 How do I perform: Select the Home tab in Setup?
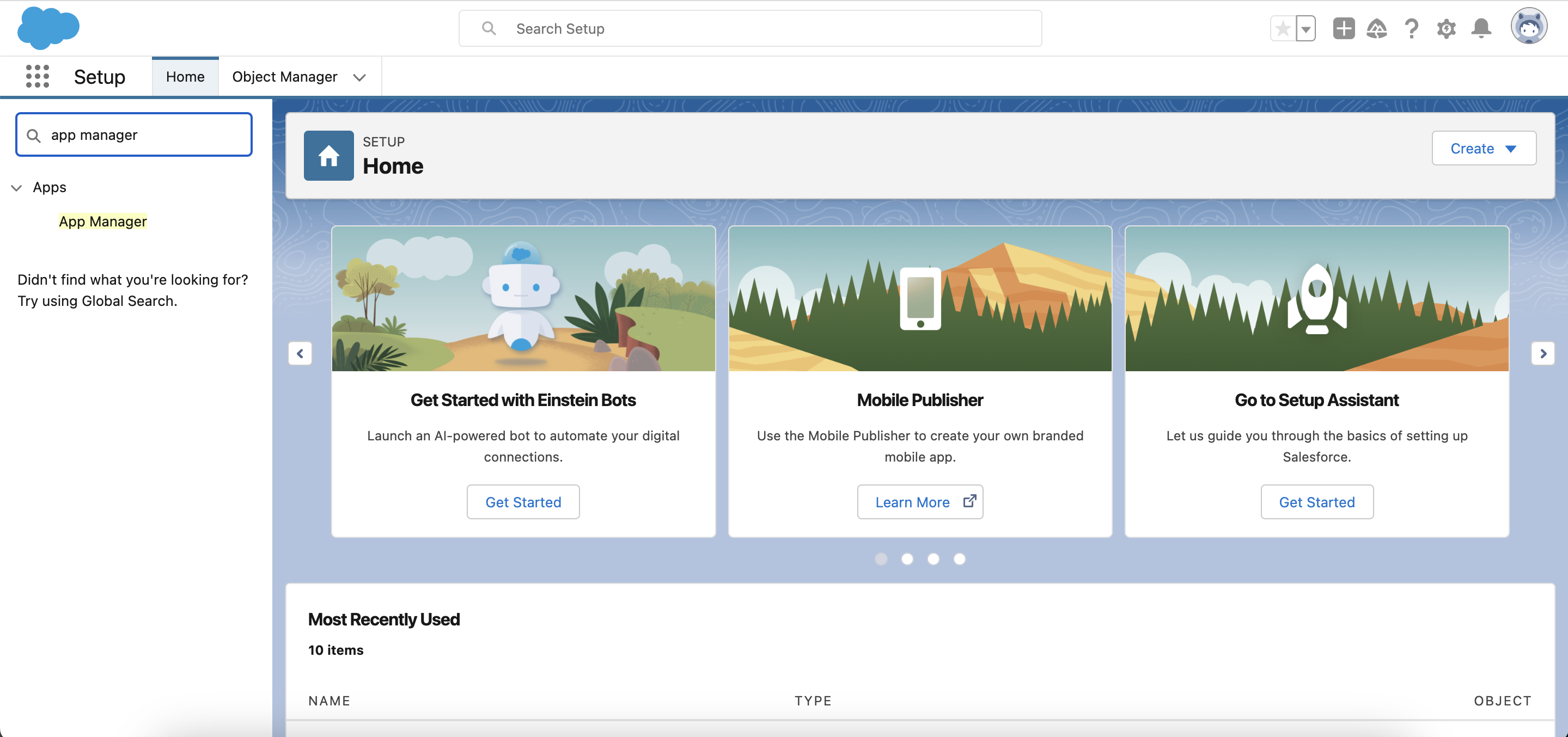(x=185, y=75)
